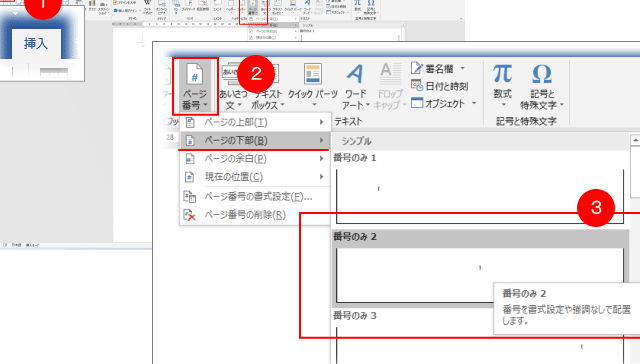Expand arrow beside 現在の位置(C)

tap(322, 177)
